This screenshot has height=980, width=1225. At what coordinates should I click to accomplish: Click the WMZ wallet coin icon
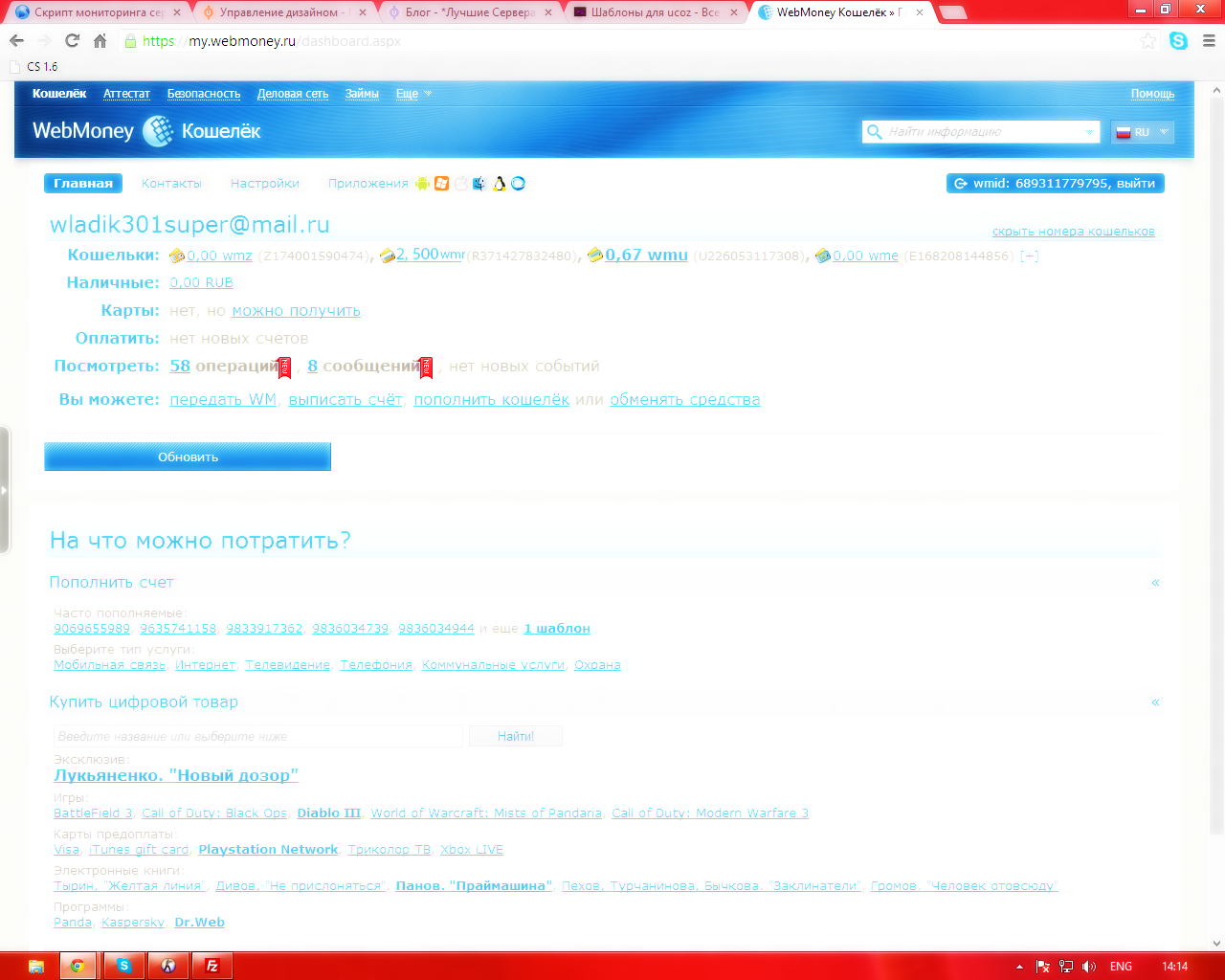point(177,256)
